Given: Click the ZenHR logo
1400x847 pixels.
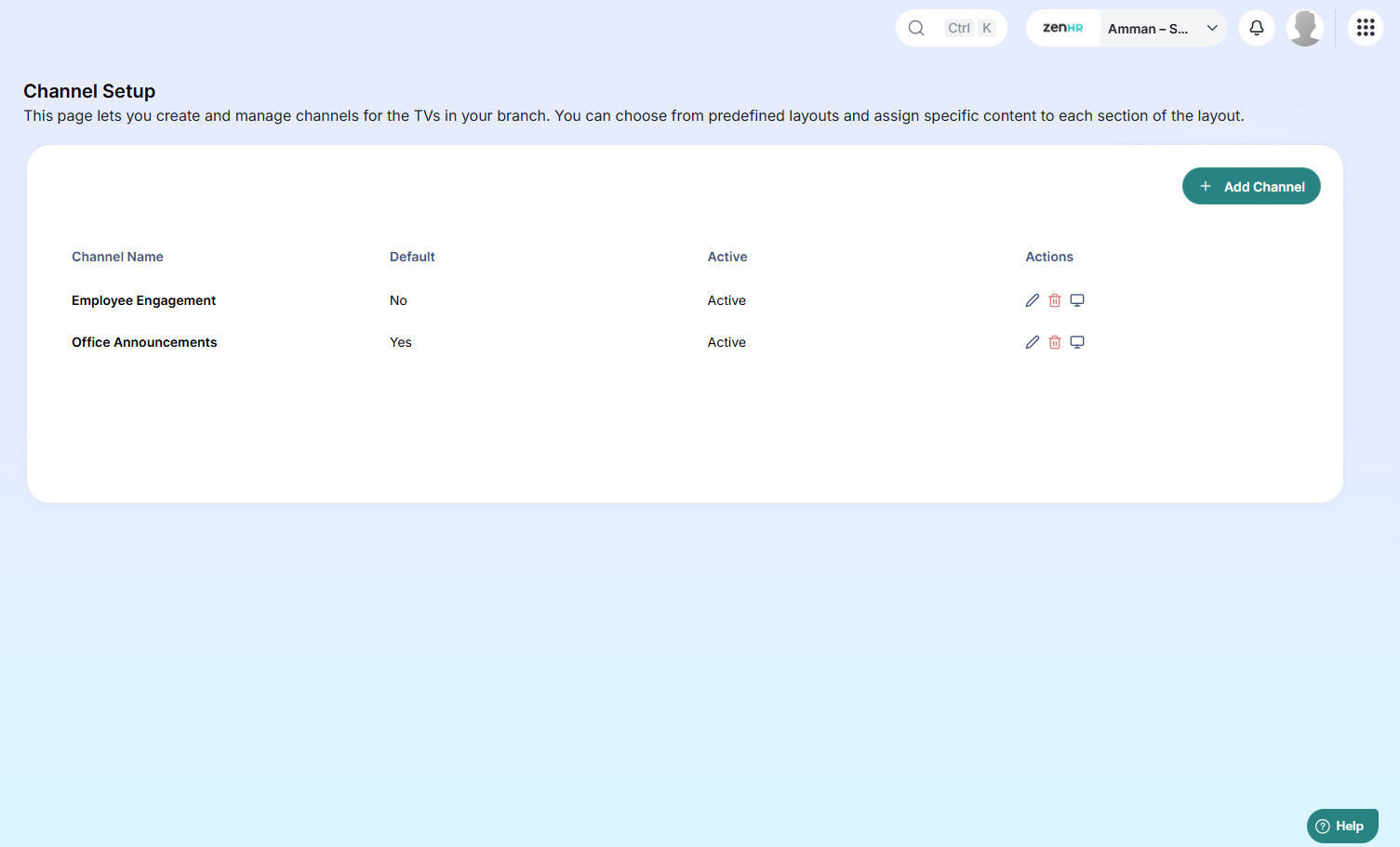Looking at the screenshot, I should [1063, 28].
